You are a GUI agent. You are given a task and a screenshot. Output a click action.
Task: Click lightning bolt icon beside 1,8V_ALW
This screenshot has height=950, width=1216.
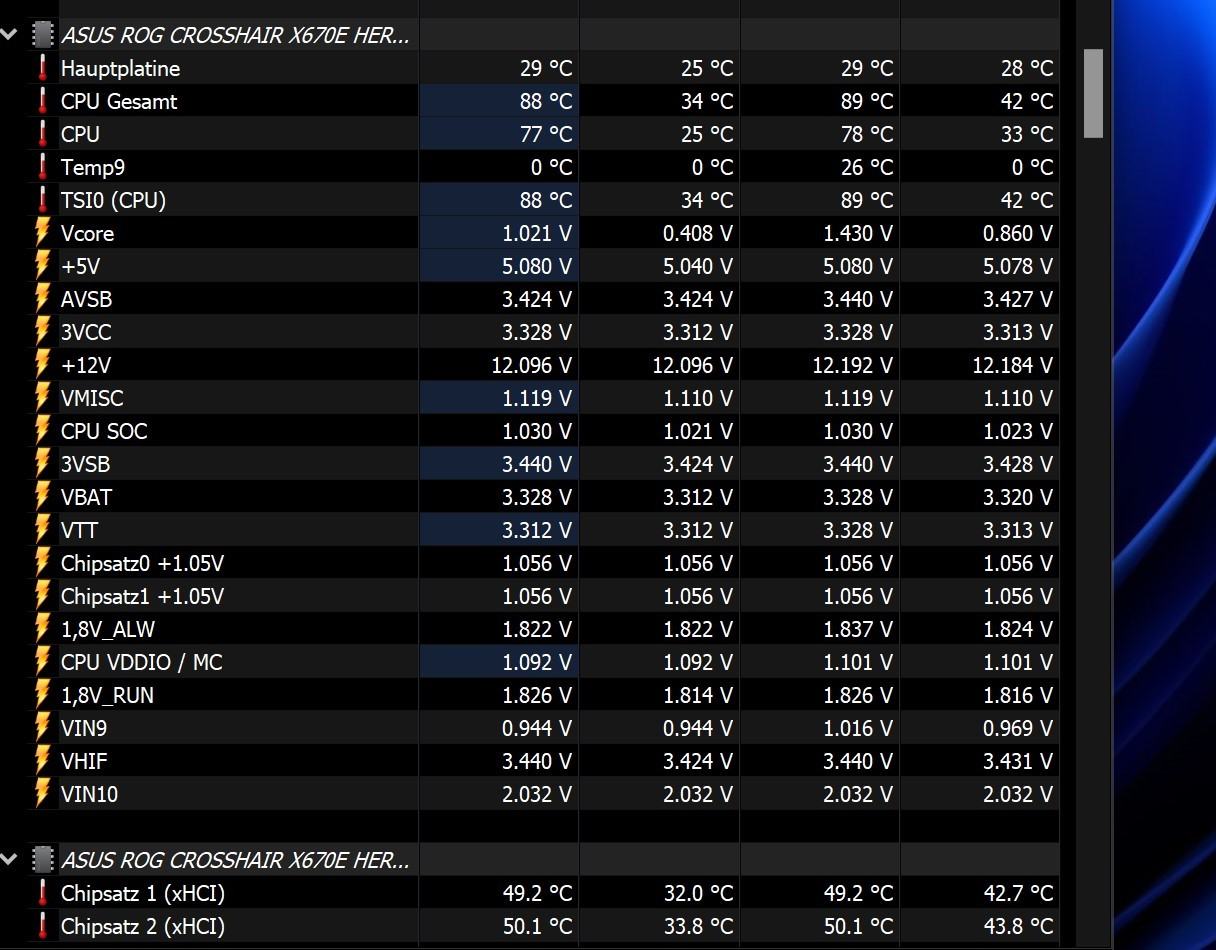(42, 629)
